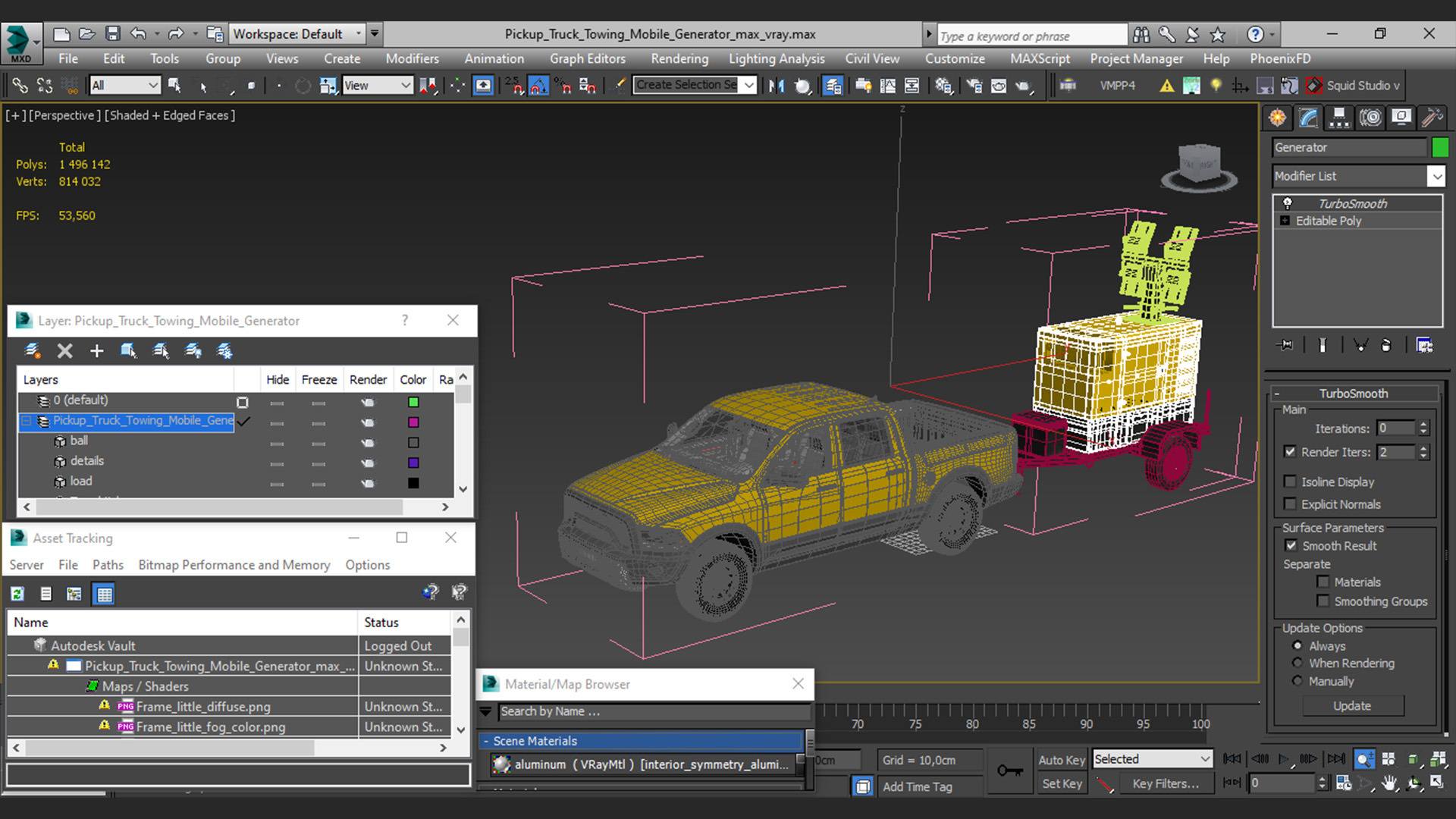This screenshot has width=1456, height=819.
Task: Enable the Explicit Normals checkbox
Action: 1290,504
